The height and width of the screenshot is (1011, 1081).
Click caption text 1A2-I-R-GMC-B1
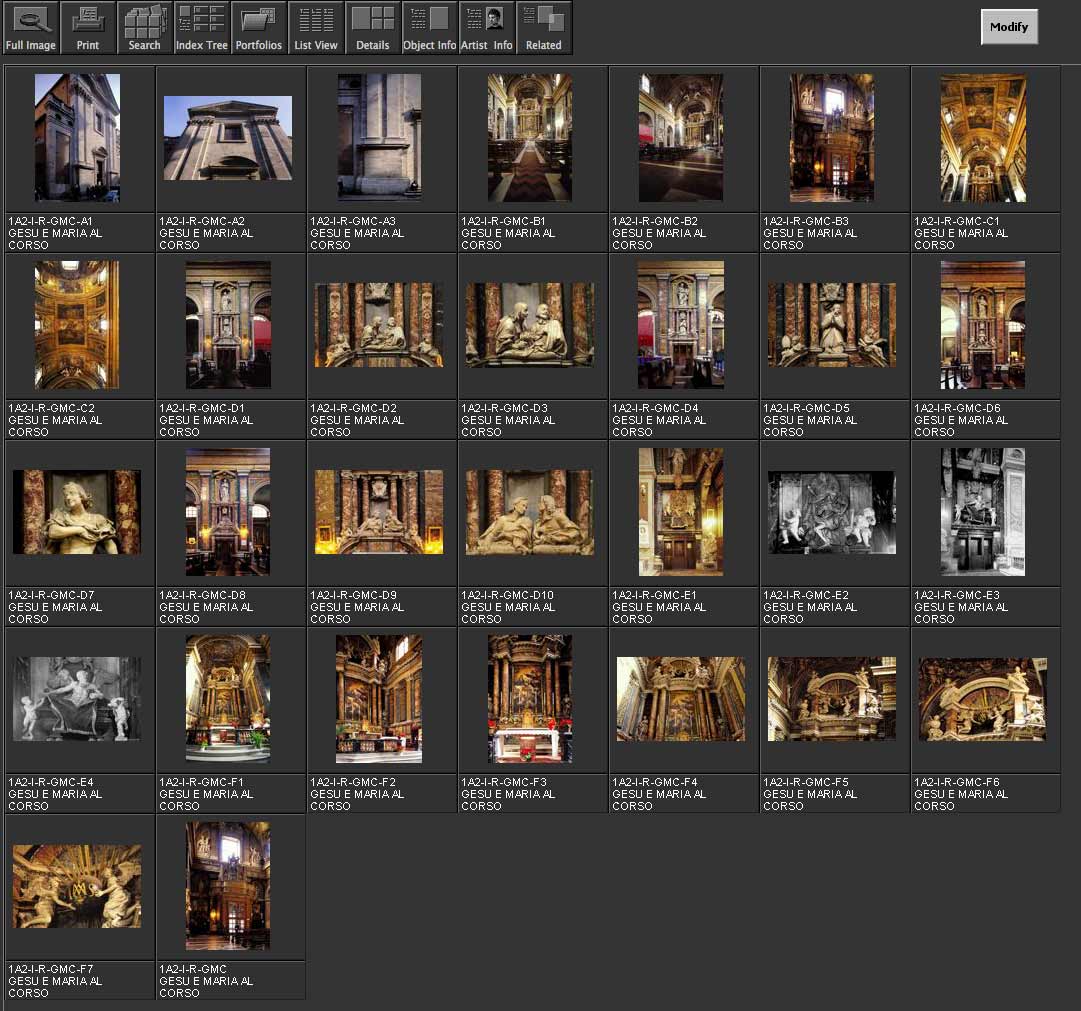pos(503,221)
